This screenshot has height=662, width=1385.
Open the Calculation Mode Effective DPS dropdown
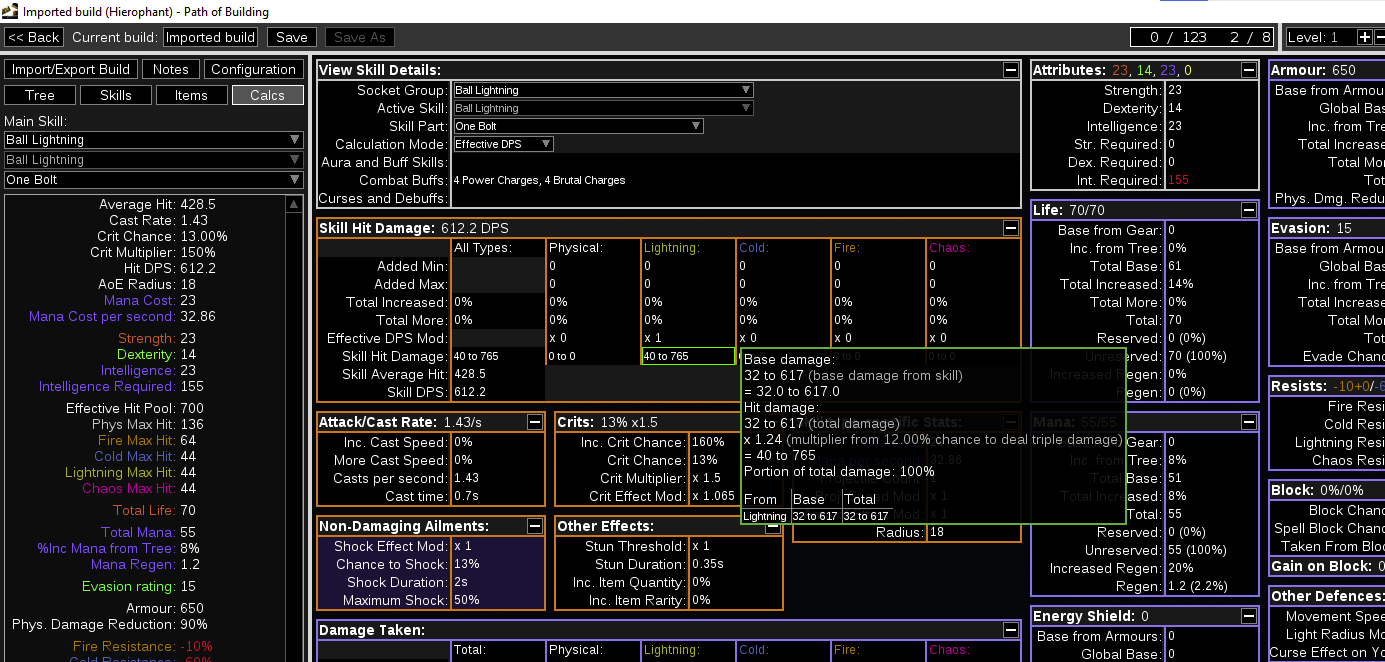503,144
